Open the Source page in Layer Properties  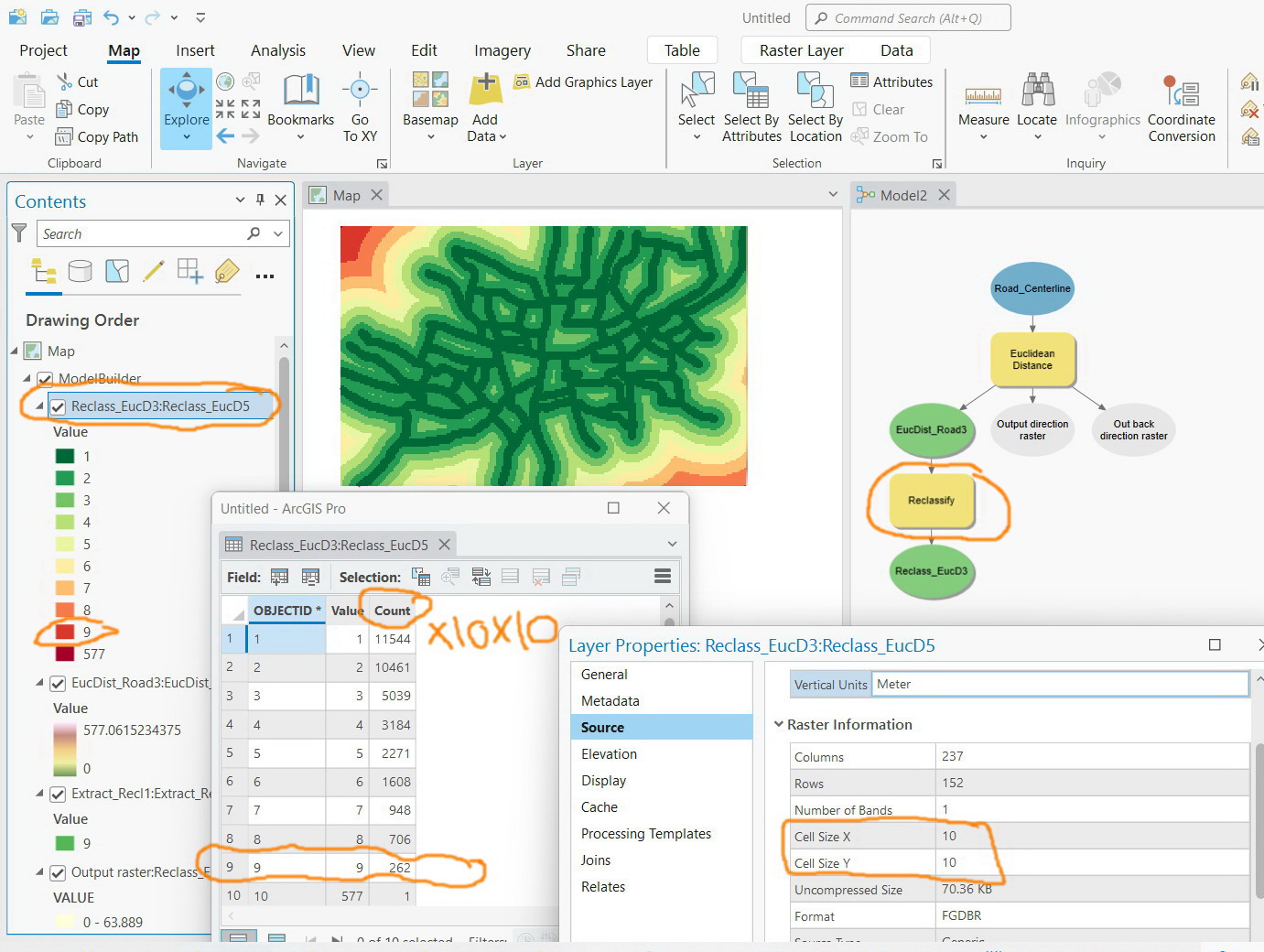click(602, 727)
